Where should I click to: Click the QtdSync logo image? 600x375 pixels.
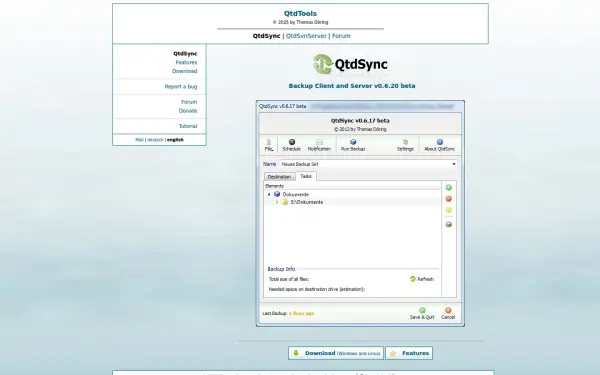pyautogui.click(x=350, y=64)
